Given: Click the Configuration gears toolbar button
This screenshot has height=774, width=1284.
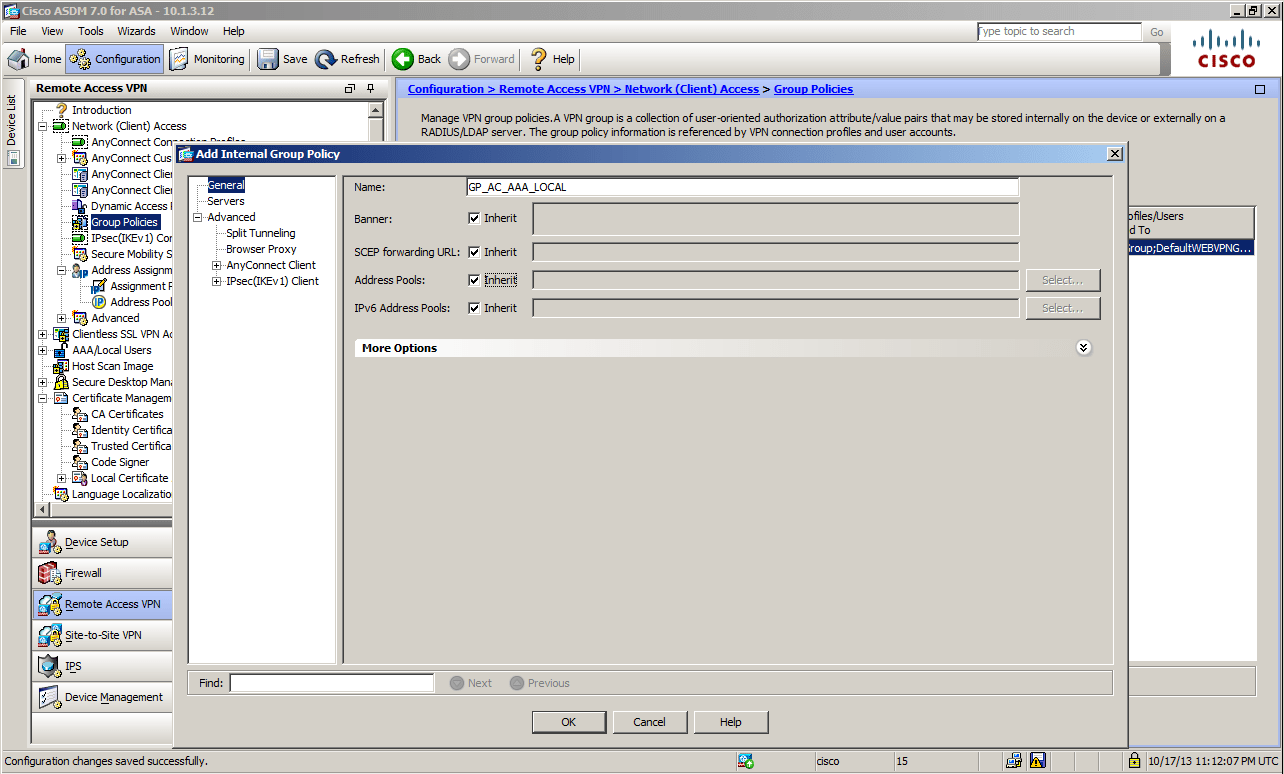Looking at the screenshot, I should point(114,59).
